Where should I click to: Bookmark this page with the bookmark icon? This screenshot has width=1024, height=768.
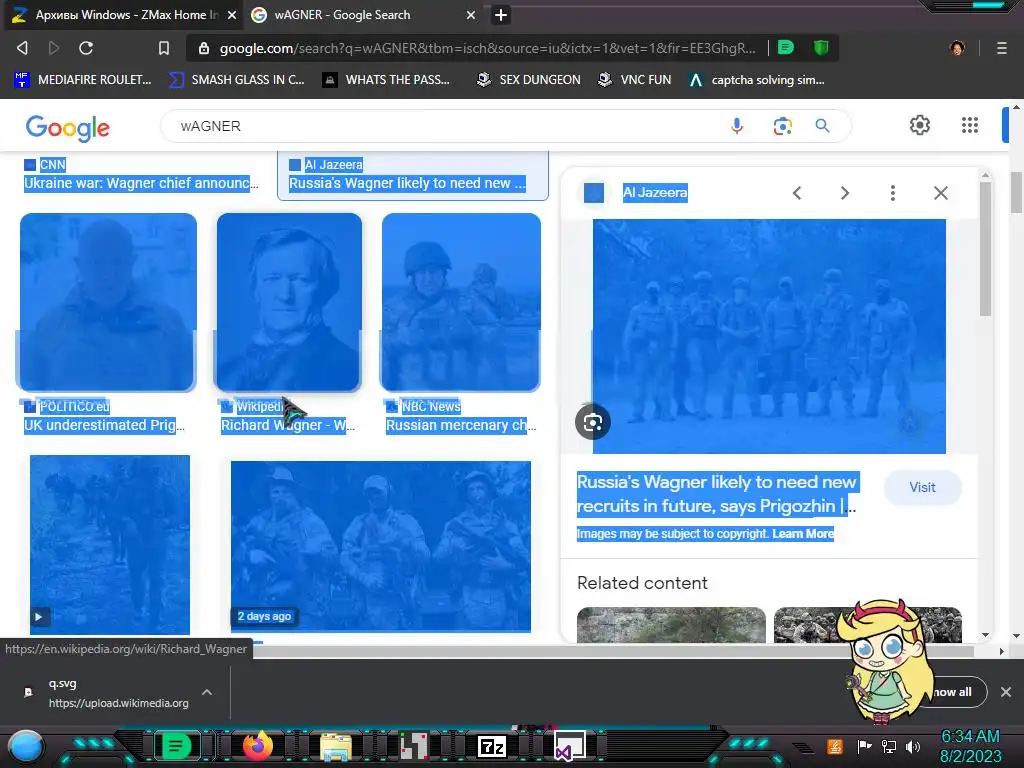pos(164,48)
